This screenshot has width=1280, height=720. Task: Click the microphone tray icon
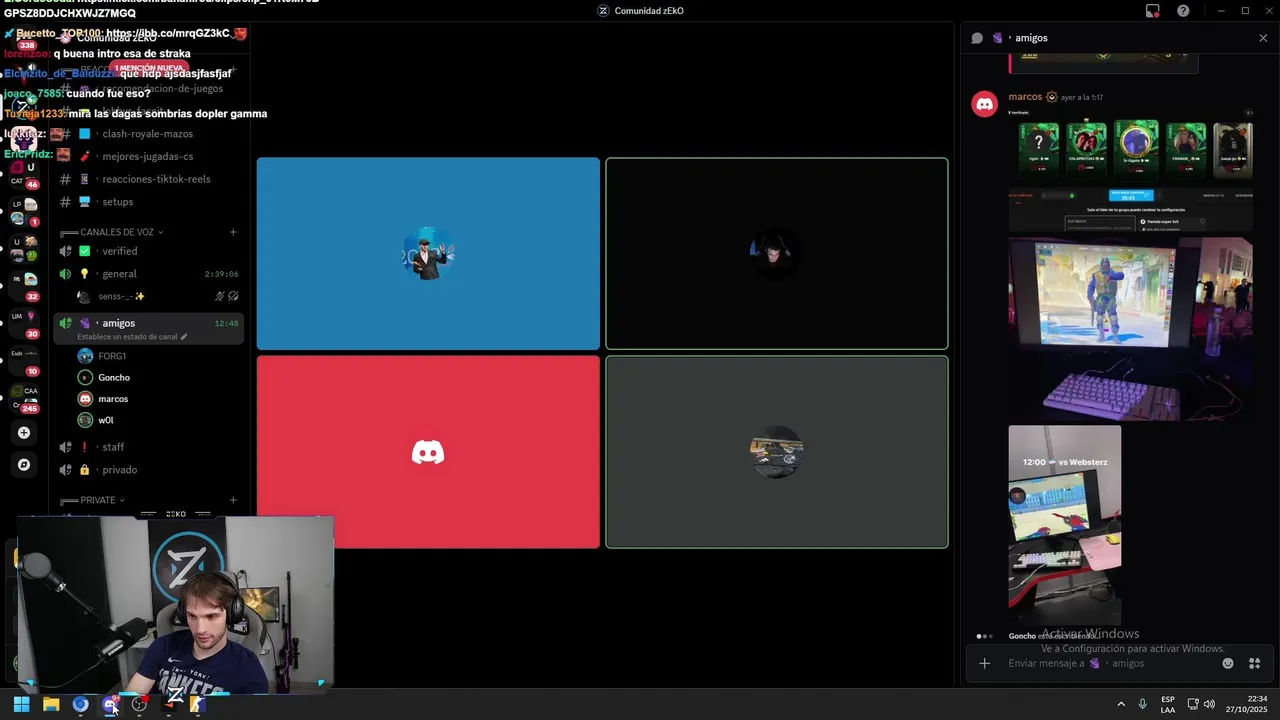click(1143, 704)
